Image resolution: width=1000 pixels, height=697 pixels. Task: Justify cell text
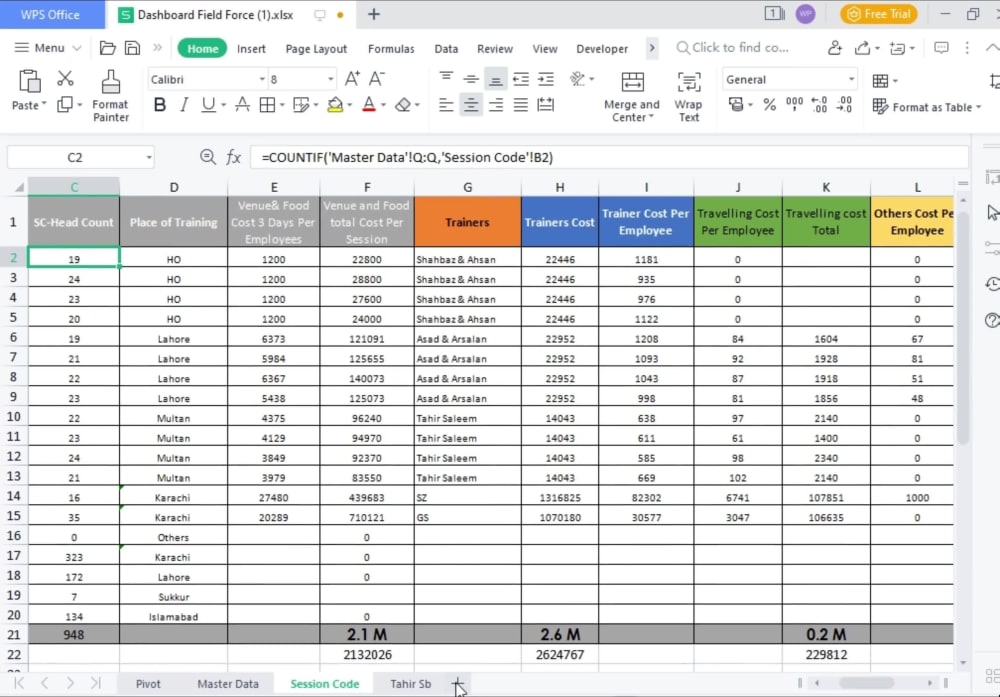520,105
